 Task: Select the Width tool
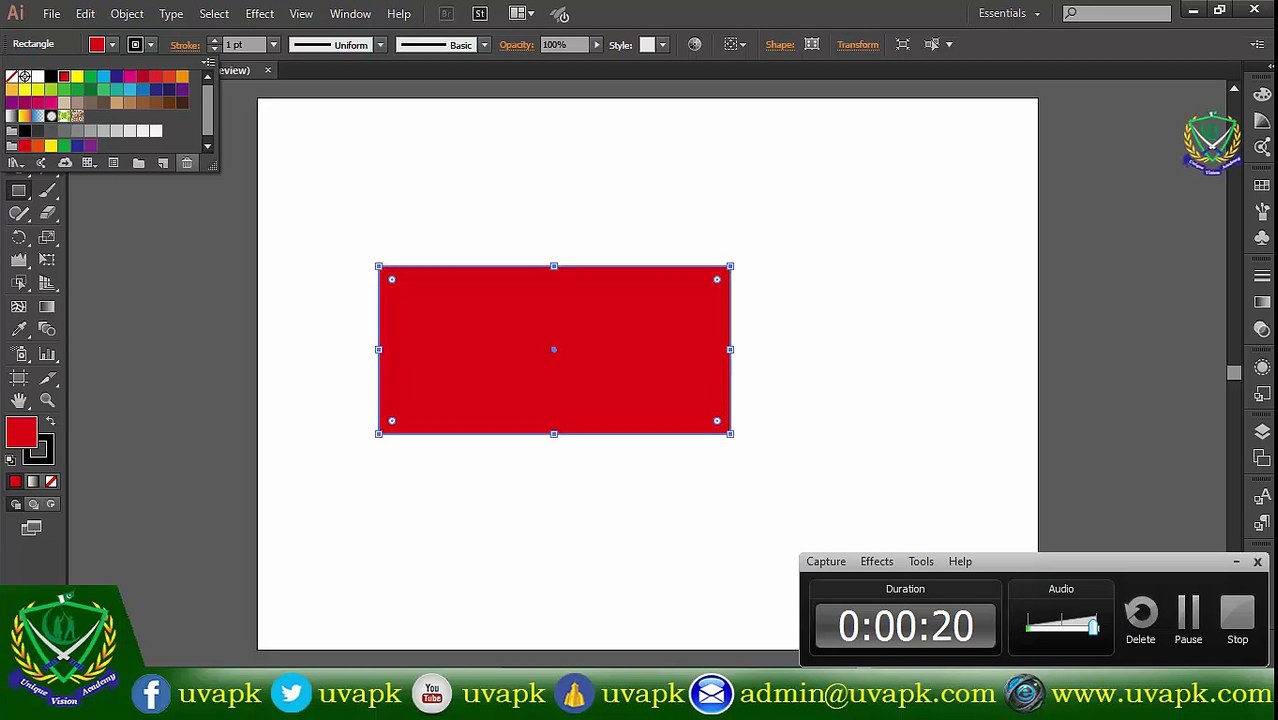coord(19,260)
